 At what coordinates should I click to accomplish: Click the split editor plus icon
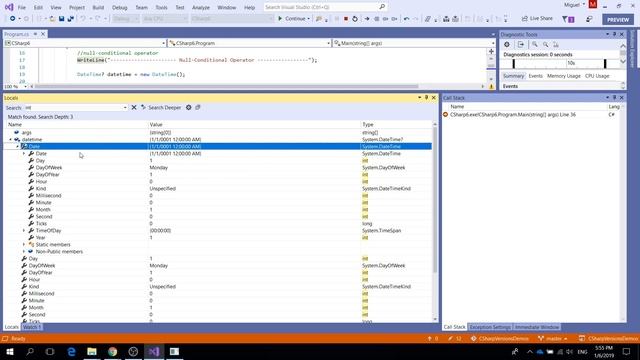(491, 52)
